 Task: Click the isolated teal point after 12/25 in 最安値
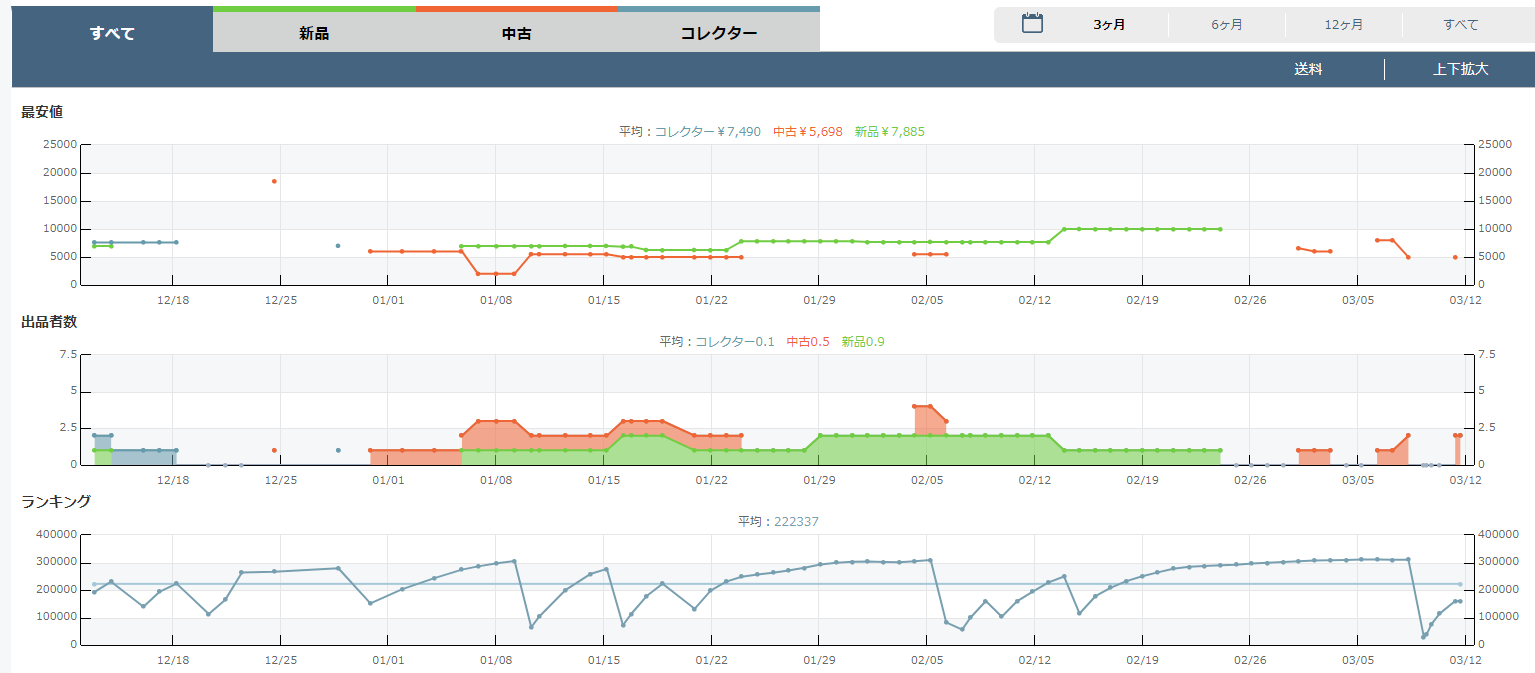(338, 245)
